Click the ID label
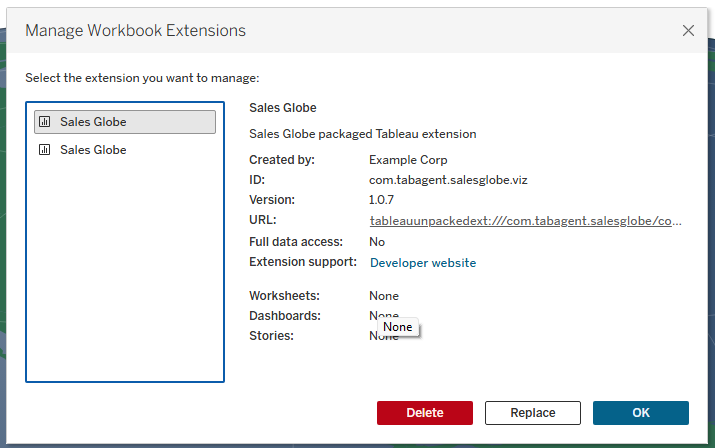The width and height of the screenshot is (715, 448). pos(257,180)
